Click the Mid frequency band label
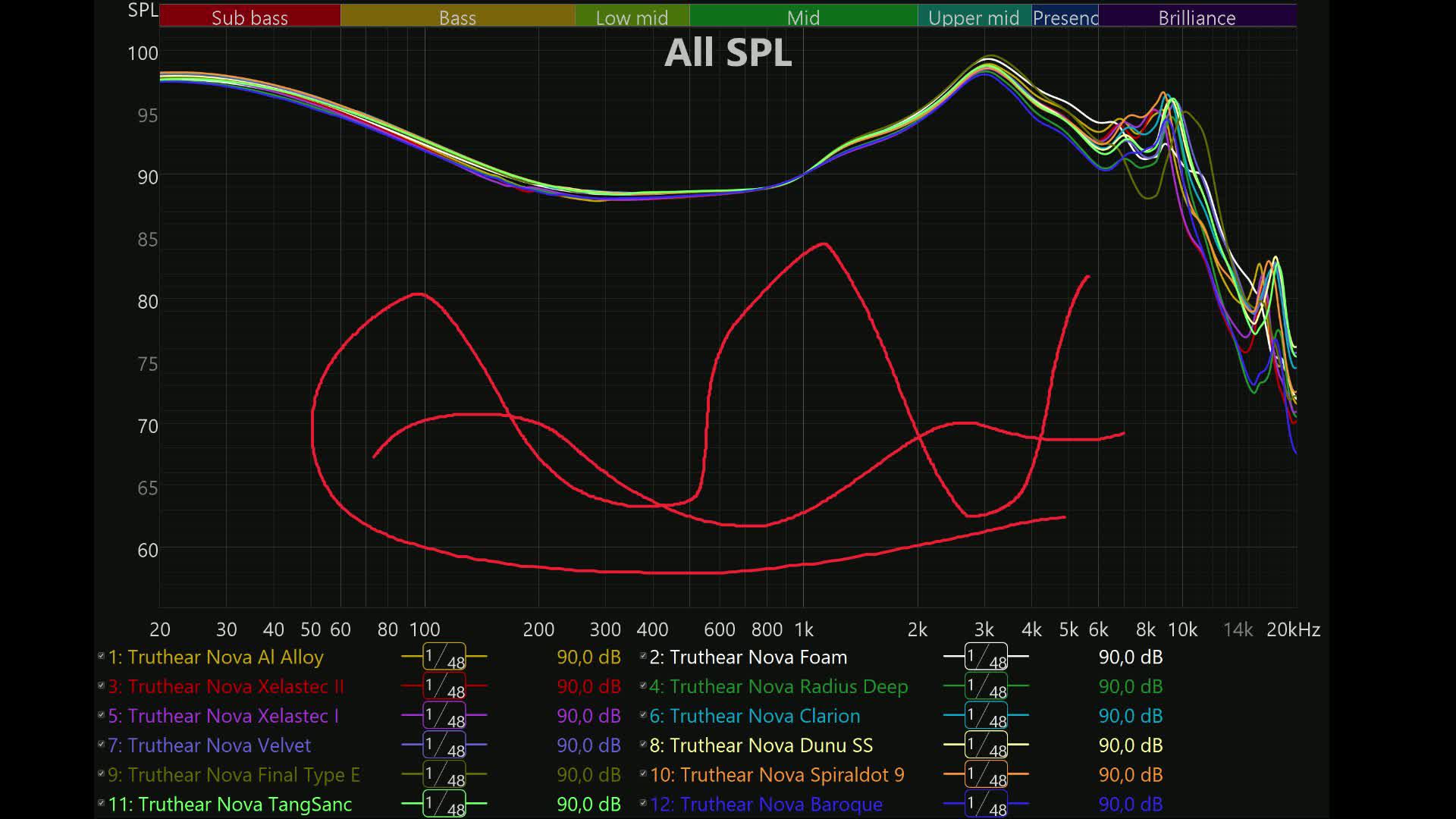This screenshot has height=819, width=1456. pyautogui.click(x=803, y=17)
